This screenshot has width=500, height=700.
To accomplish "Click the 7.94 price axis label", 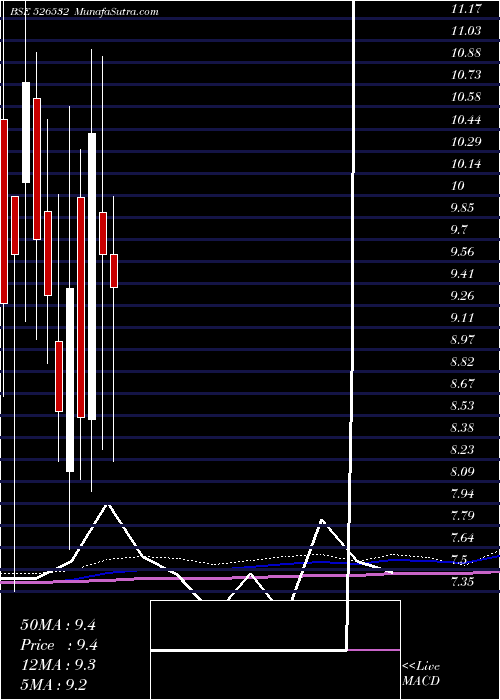I will (x=462, y=494).
